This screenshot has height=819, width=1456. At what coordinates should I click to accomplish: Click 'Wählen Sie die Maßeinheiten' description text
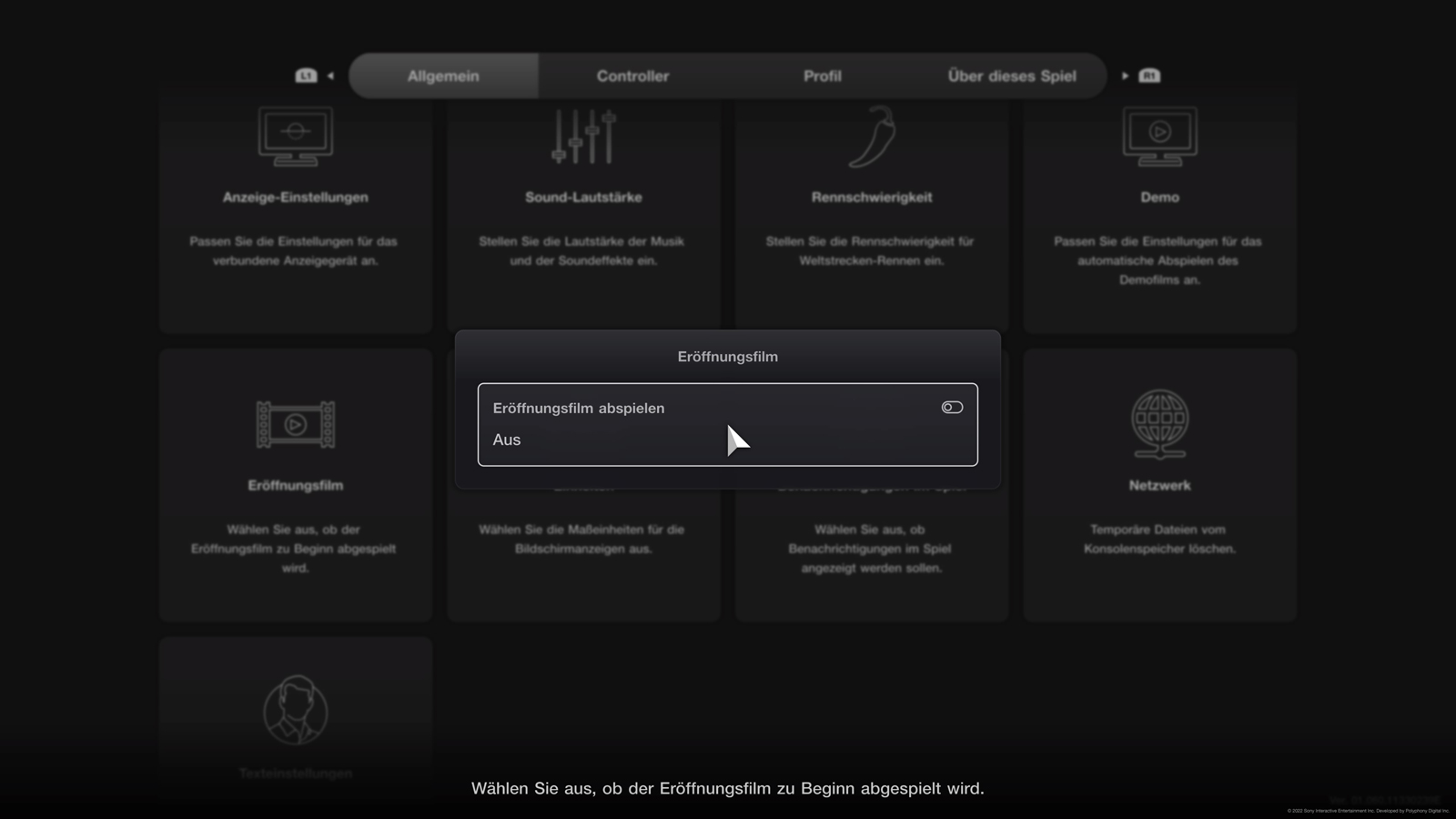[x=582, y=539]
